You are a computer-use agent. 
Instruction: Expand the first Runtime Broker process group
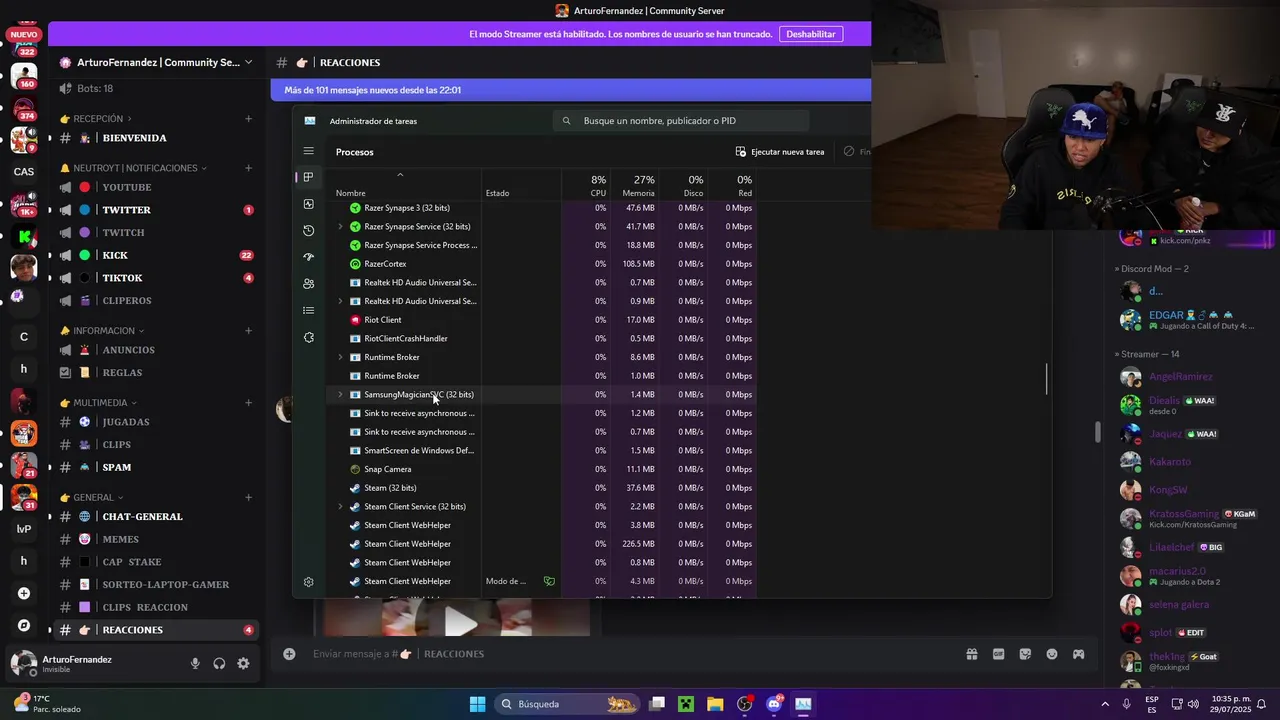(340, 357)
